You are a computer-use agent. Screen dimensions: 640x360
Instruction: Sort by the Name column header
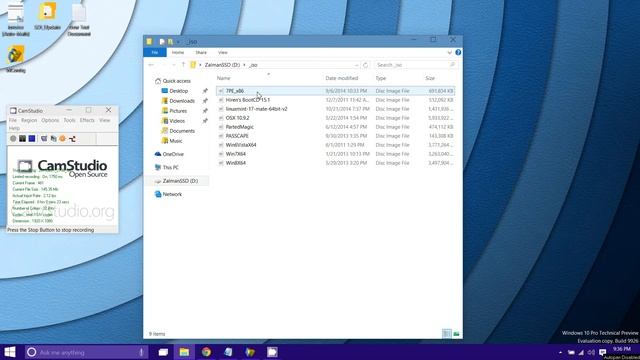[x=223, y=78]
